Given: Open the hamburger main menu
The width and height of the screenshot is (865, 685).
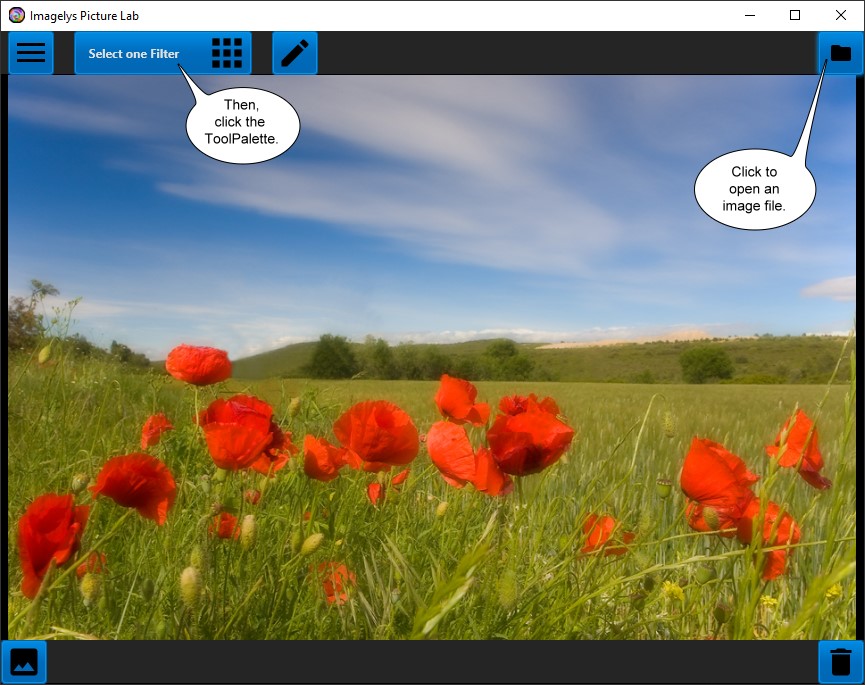Looking at the screenshot, I should [31, 53].
